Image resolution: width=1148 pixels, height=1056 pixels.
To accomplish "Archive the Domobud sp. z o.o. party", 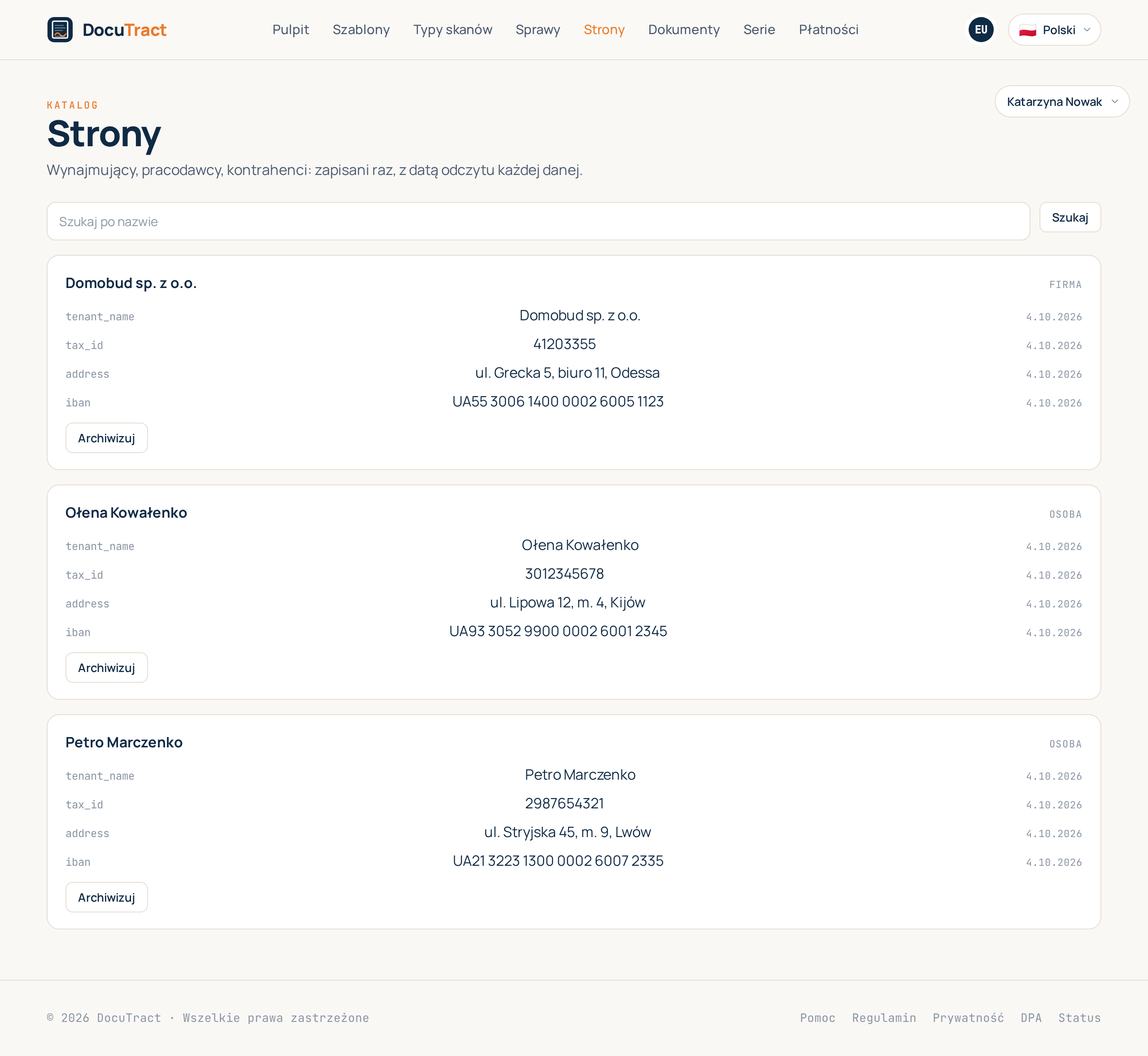I will click(106, 438).
